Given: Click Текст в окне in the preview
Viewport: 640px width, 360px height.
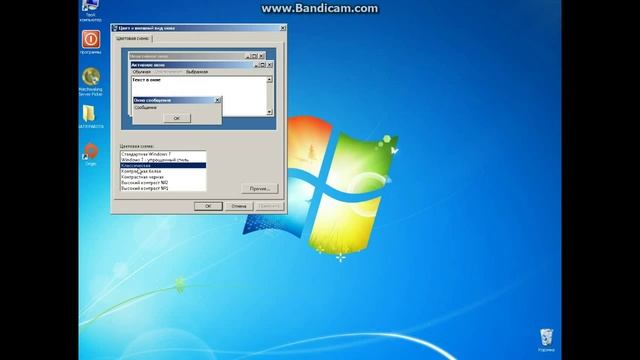Looking at the screenshot, I should point(147,80).
